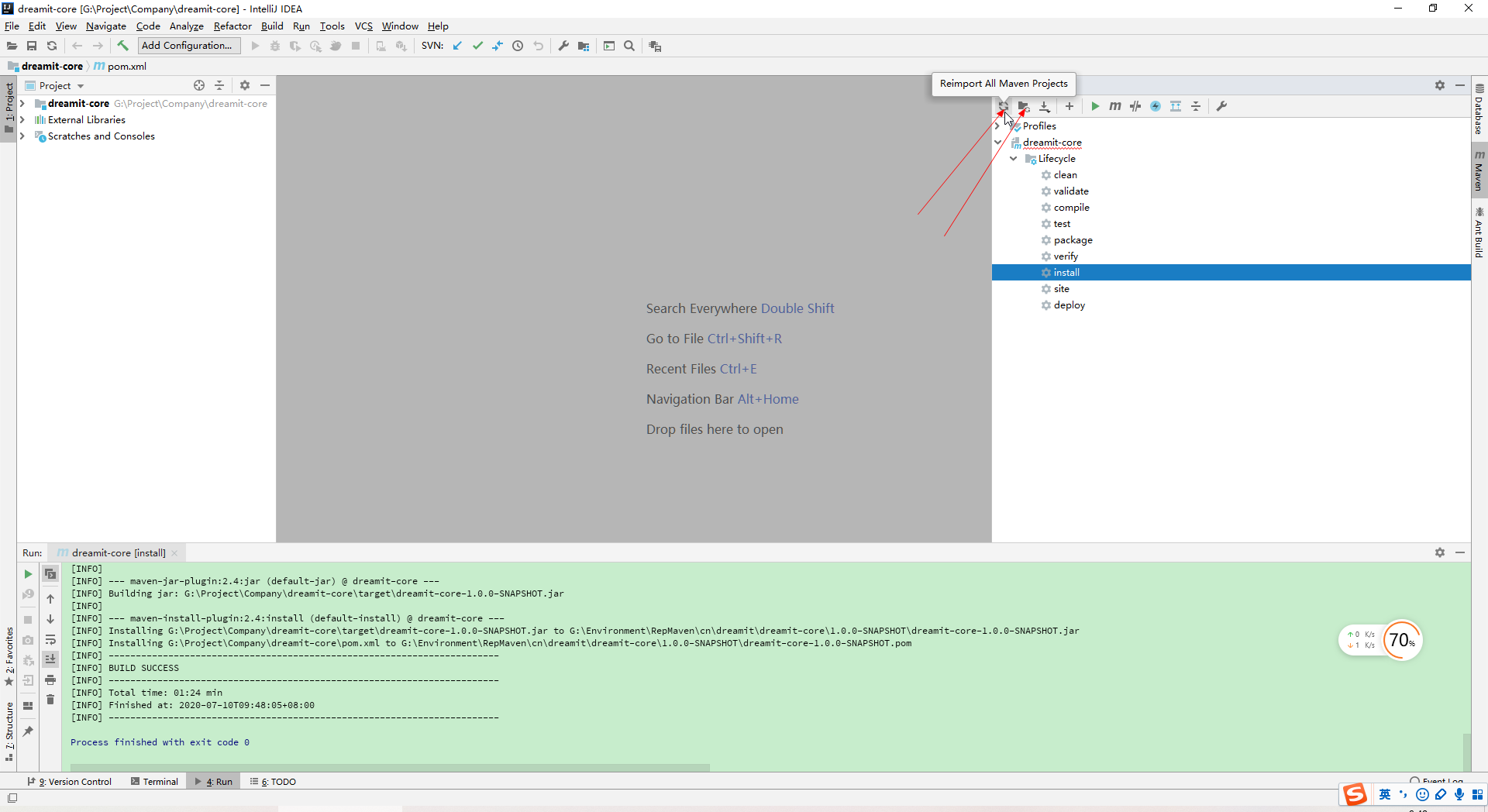Image resolution: width=1488 pixels, height=812 pixels.
Task: Collapse all nodes in Maven panel
Action: (x=1196, y=106)
